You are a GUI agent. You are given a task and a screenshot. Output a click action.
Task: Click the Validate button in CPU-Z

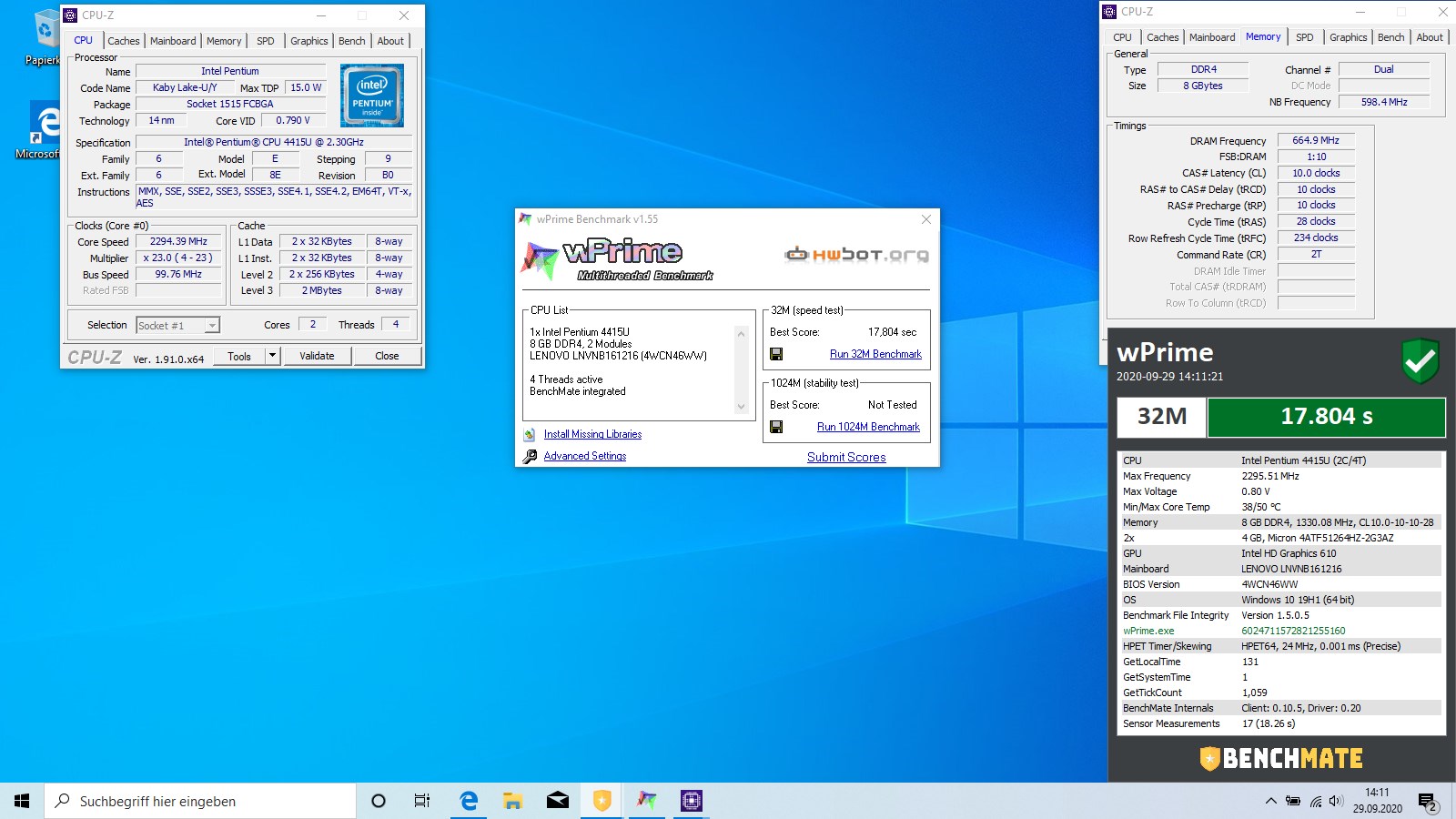317,356
